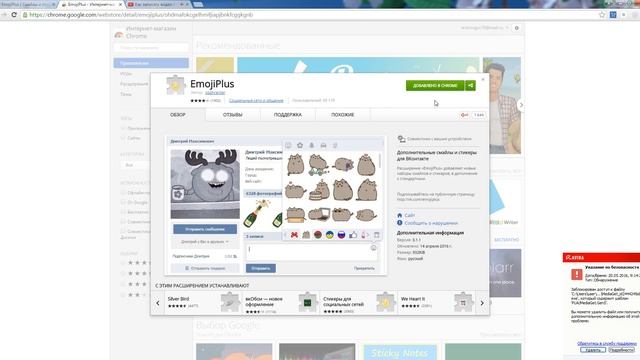
Task: Show next related extensions with right arrow
Action: pos(482,303)
